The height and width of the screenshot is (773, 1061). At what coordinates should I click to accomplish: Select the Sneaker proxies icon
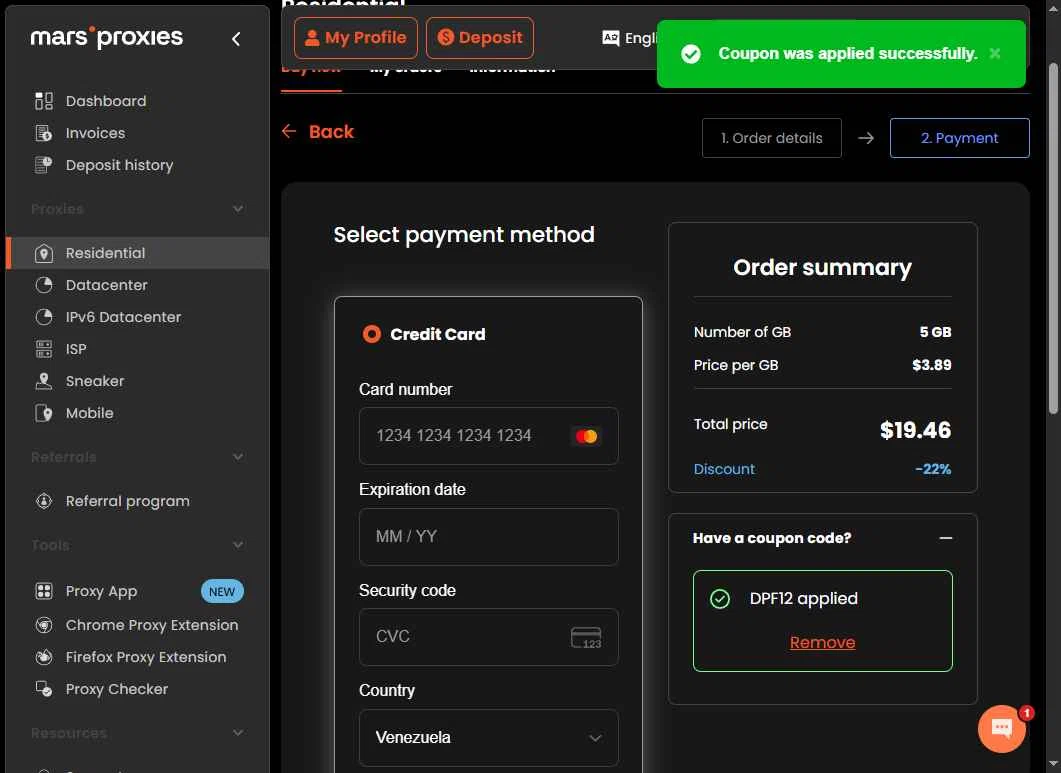44,381
